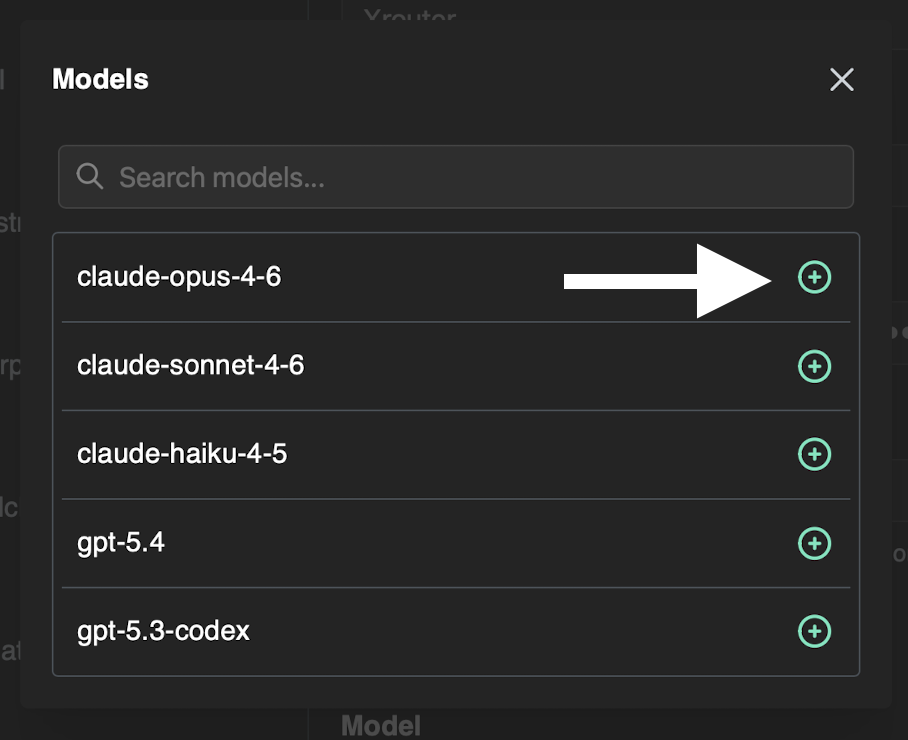Select the claude-opus-4-6 model name

pos(179,277)
